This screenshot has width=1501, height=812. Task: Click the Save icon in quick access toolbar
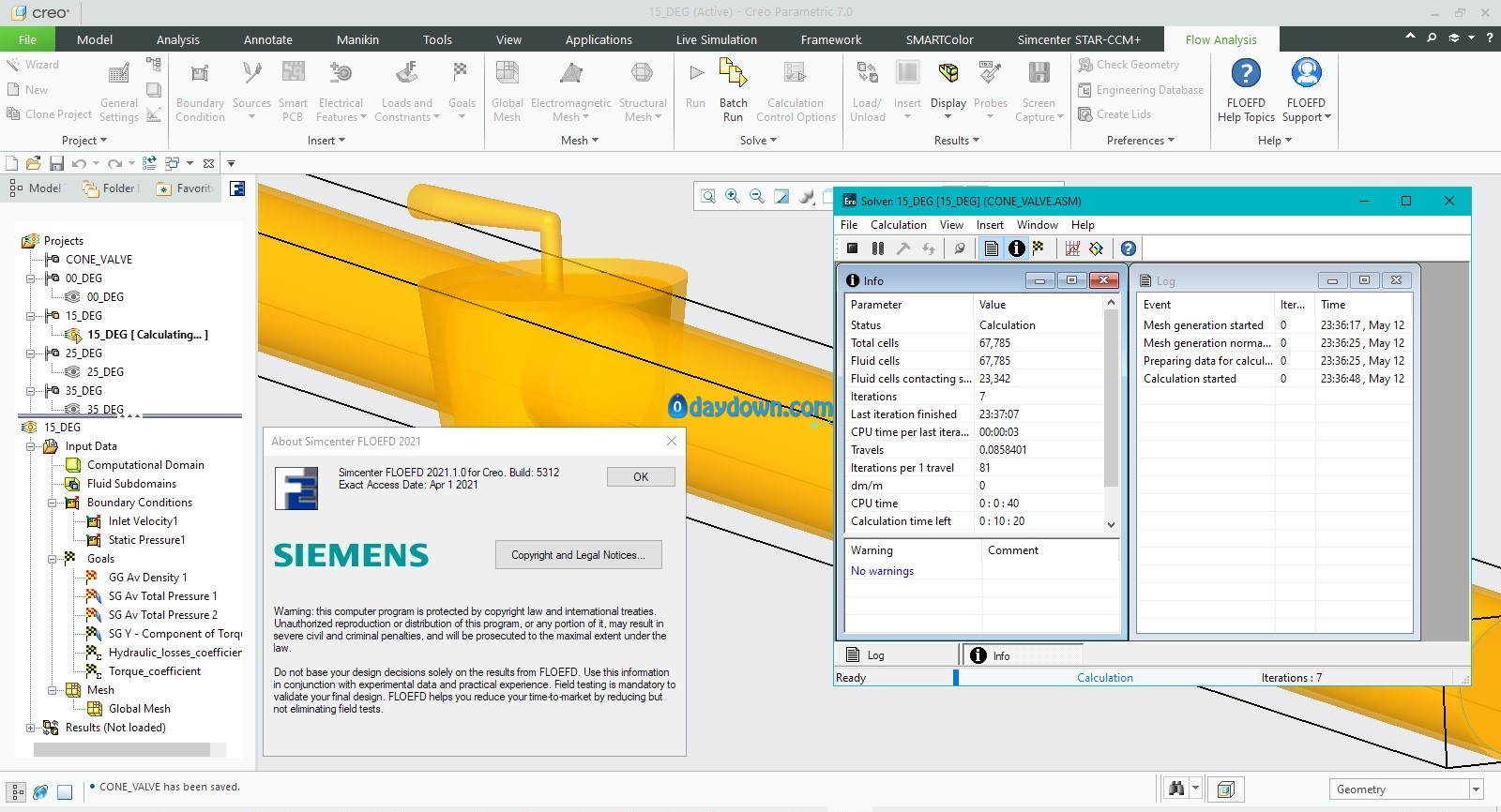click(56, 163)
